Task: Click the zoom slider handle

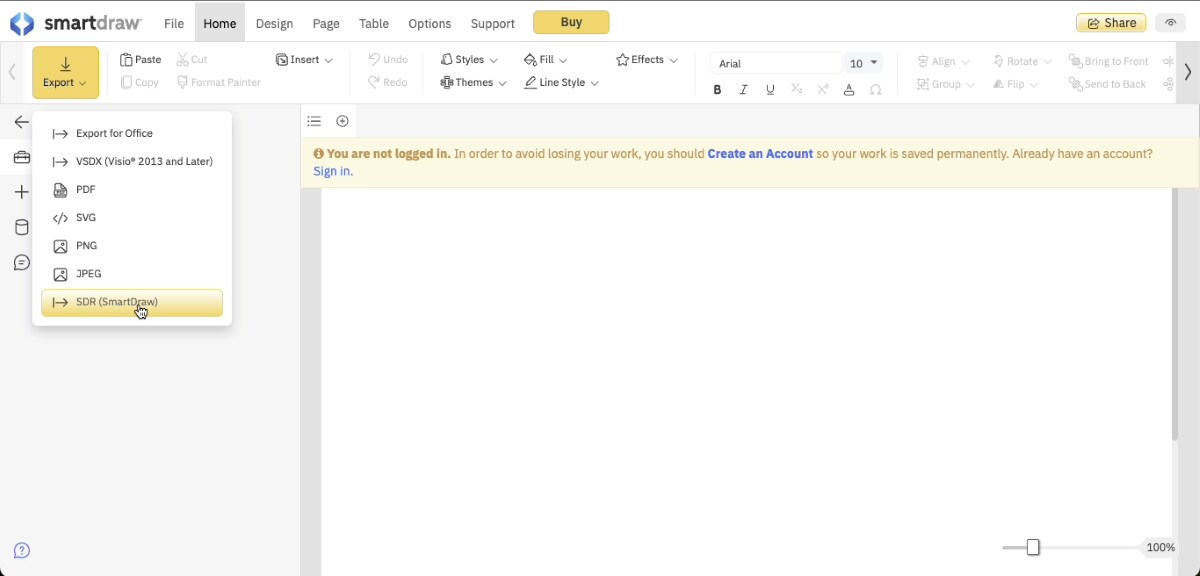Action: [x=1033, y=547]
